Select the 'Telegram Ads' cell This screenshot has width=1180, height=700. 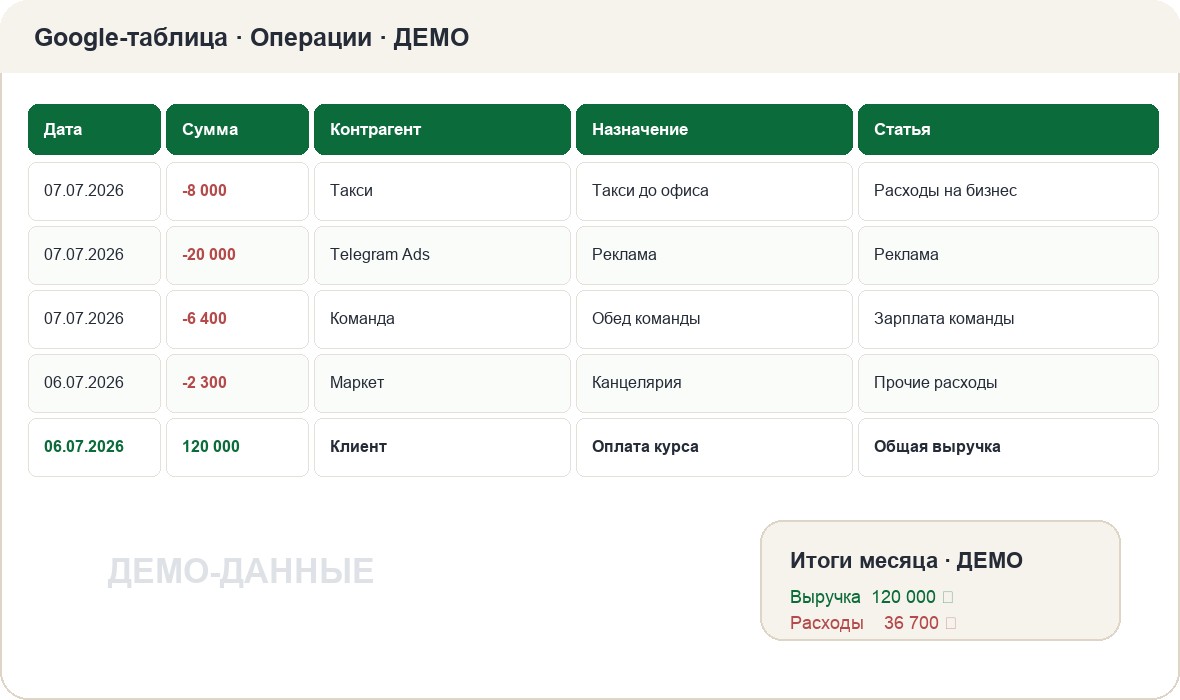pyautogui.click(x=442, y=255)
